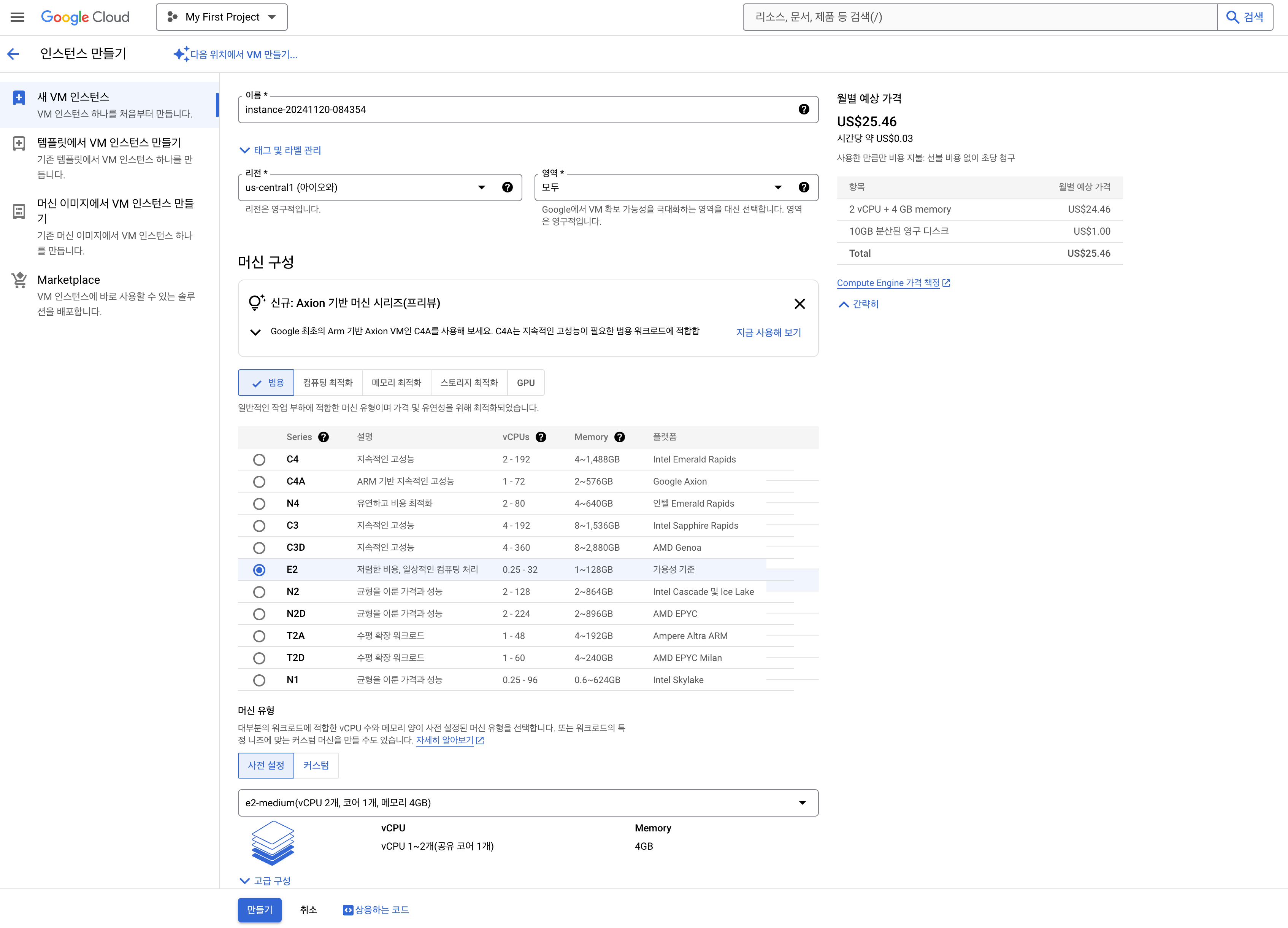Select the 범용 machine family tab
This screenshot has height=928, width=1288.
[266, 383]
